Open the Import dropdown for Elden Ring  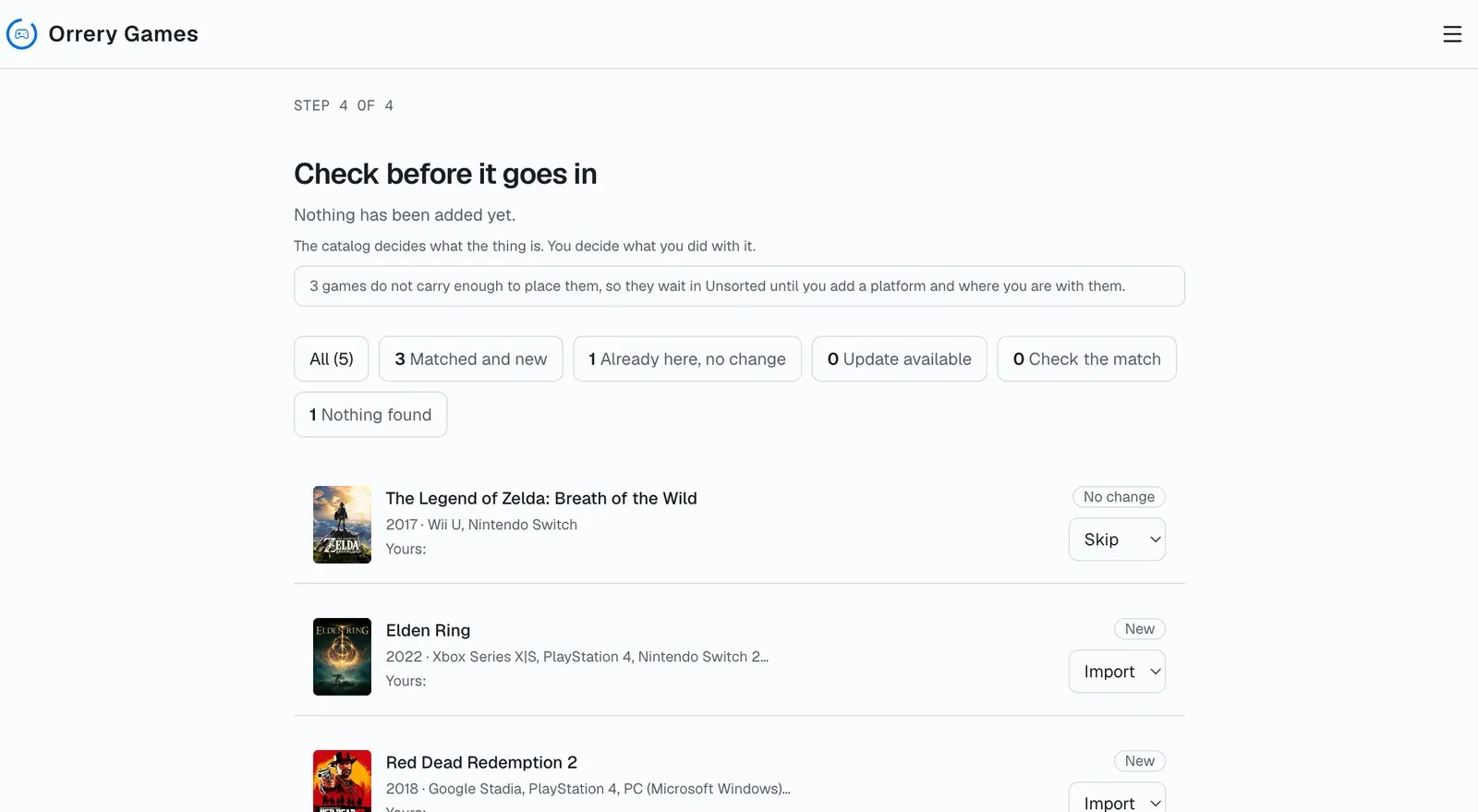(1117, 672)
